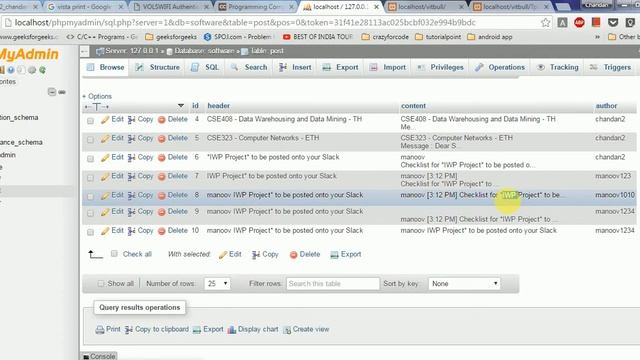The height and width of the screenshot is (360, 640).
Task: Switch to the Programming Con browser tab
Action: point(255,7)
